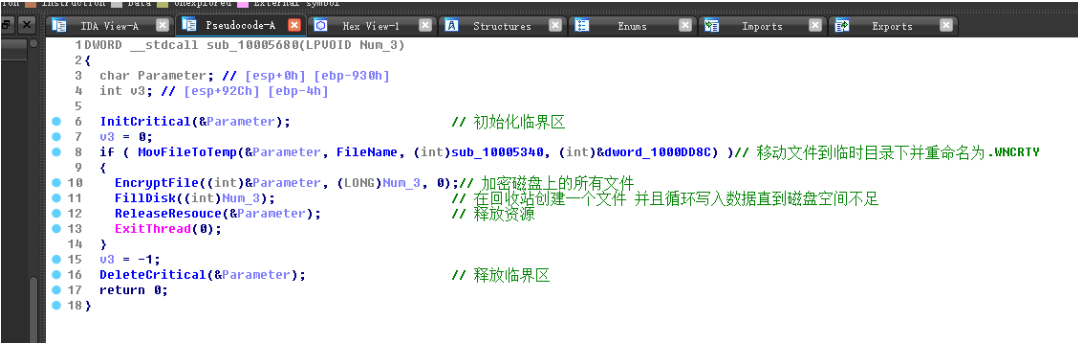Click the Imports tab icon
1078x360 pixels.
point(712,25)
